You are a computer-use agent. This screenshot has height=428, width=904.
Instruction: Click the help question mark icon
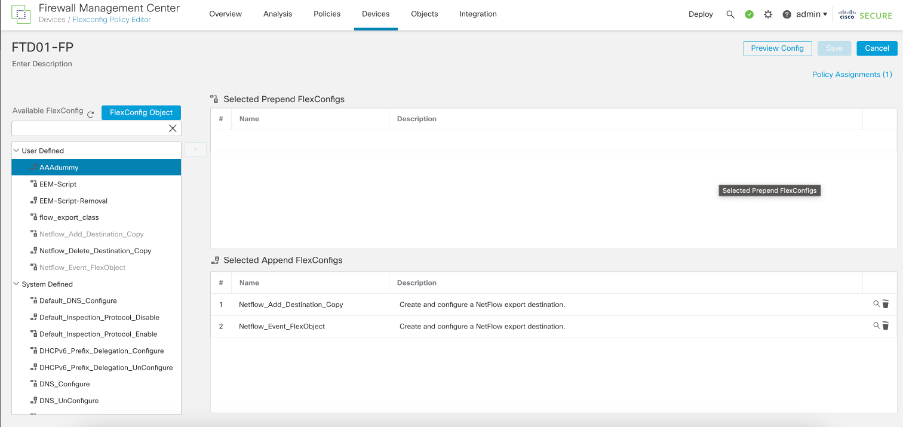[x=787, y=14]
